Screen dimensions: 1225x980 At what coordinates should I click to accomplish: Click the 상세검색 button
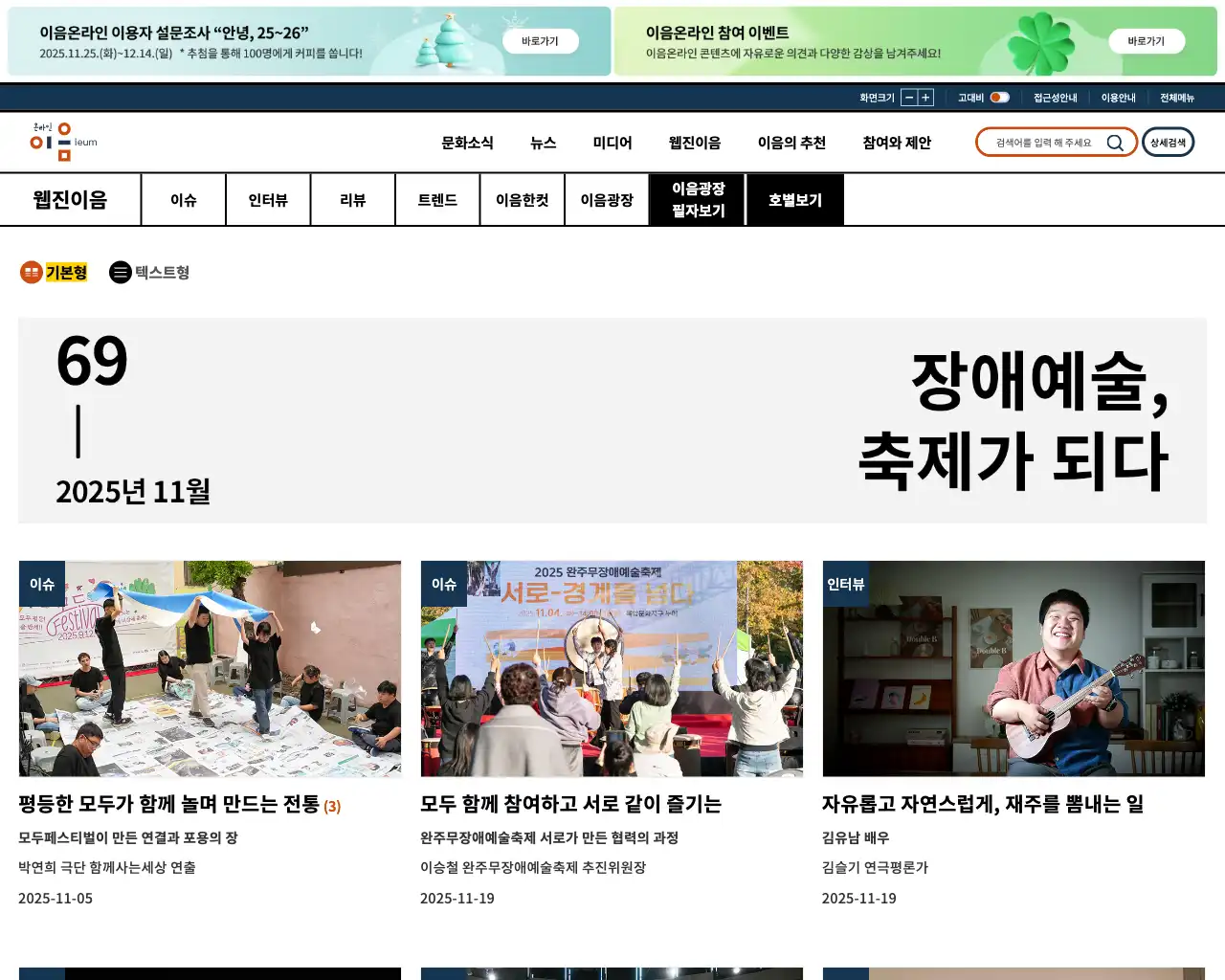(1168, 143)
